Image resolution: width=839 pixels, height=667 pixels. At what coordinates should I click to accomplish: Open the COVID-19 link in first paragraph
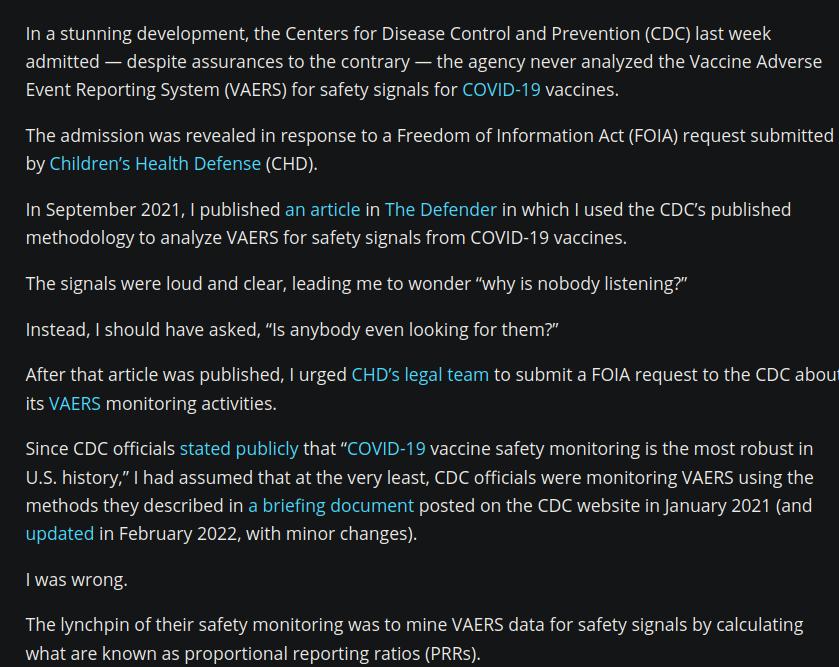coord(501,89)
